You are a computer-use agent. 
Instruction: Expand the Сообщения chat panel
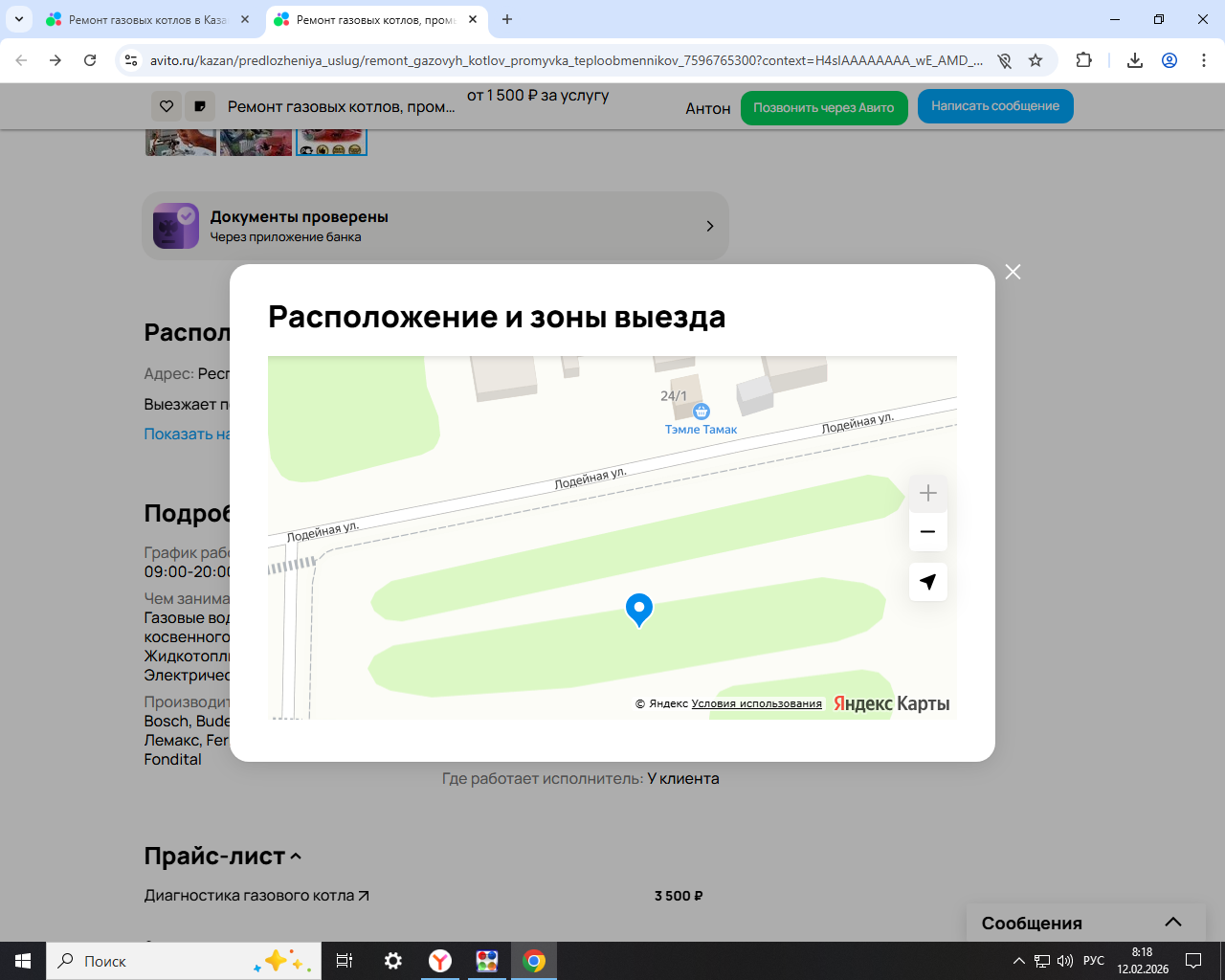click(1172, 923)
